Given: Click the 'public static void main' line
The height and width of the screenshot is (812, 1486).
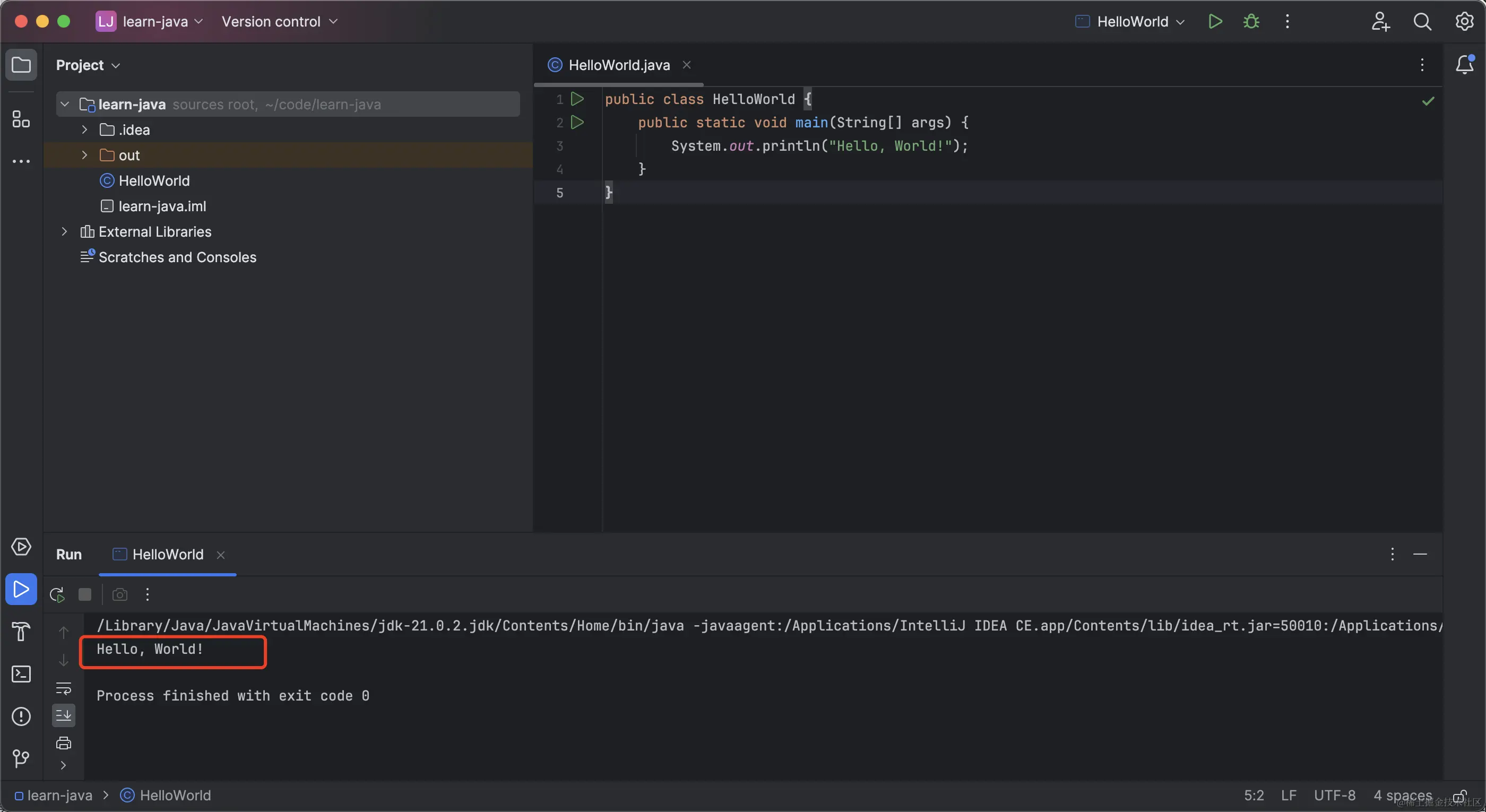Looking at the screenshot, I should coord(803,122).
